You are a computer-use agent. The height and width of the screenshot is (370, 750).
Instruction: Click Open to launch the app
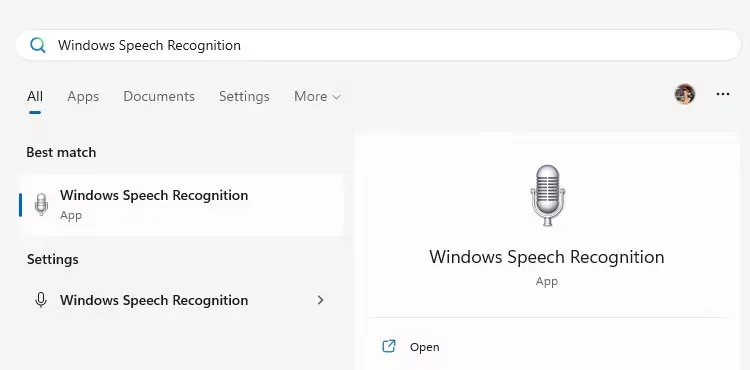tap(424, 347)
